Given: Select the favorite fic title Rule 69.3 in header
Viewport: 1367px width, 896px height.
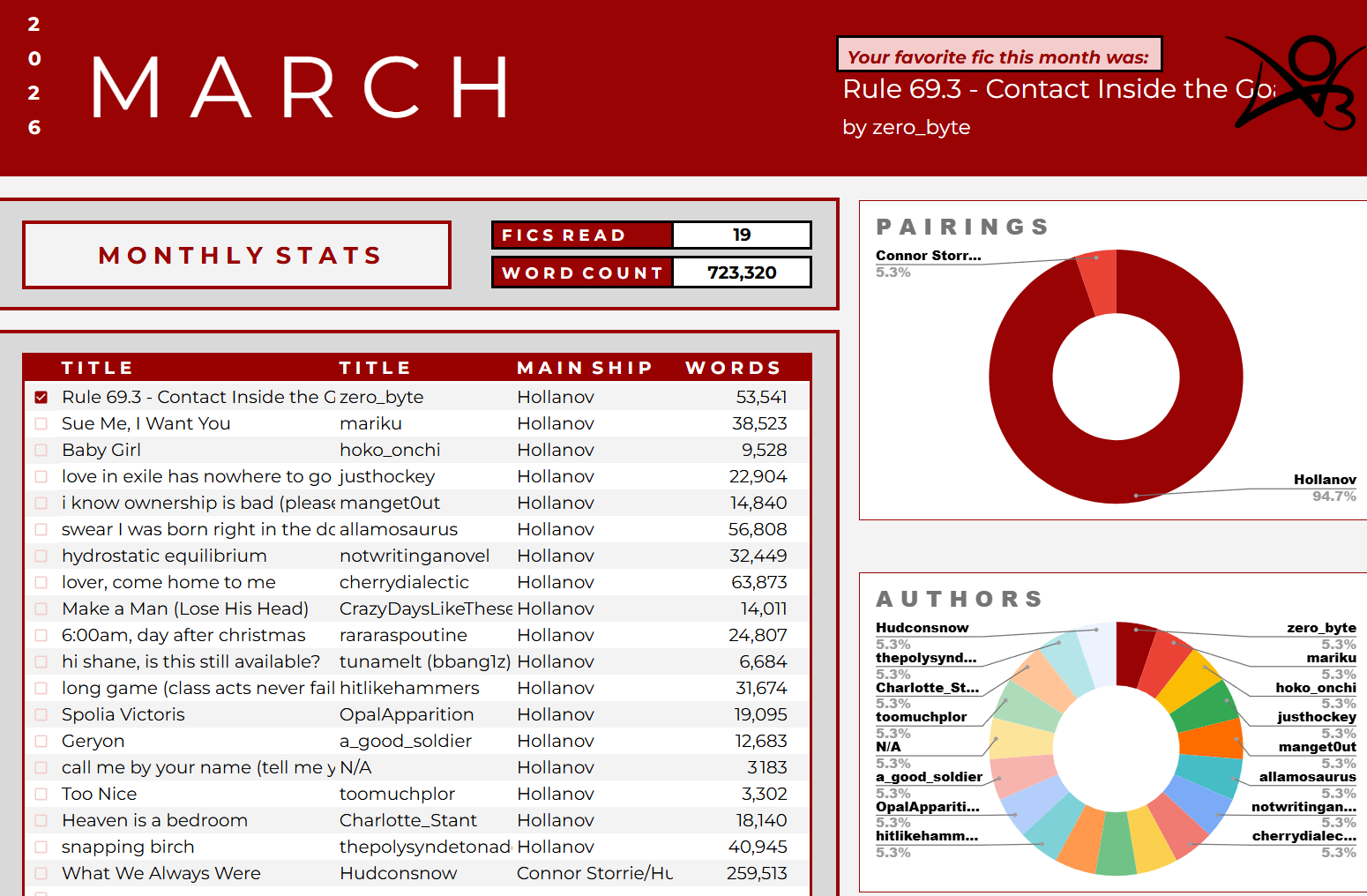Looking at the screenshot, I should tap(1058, 89).
